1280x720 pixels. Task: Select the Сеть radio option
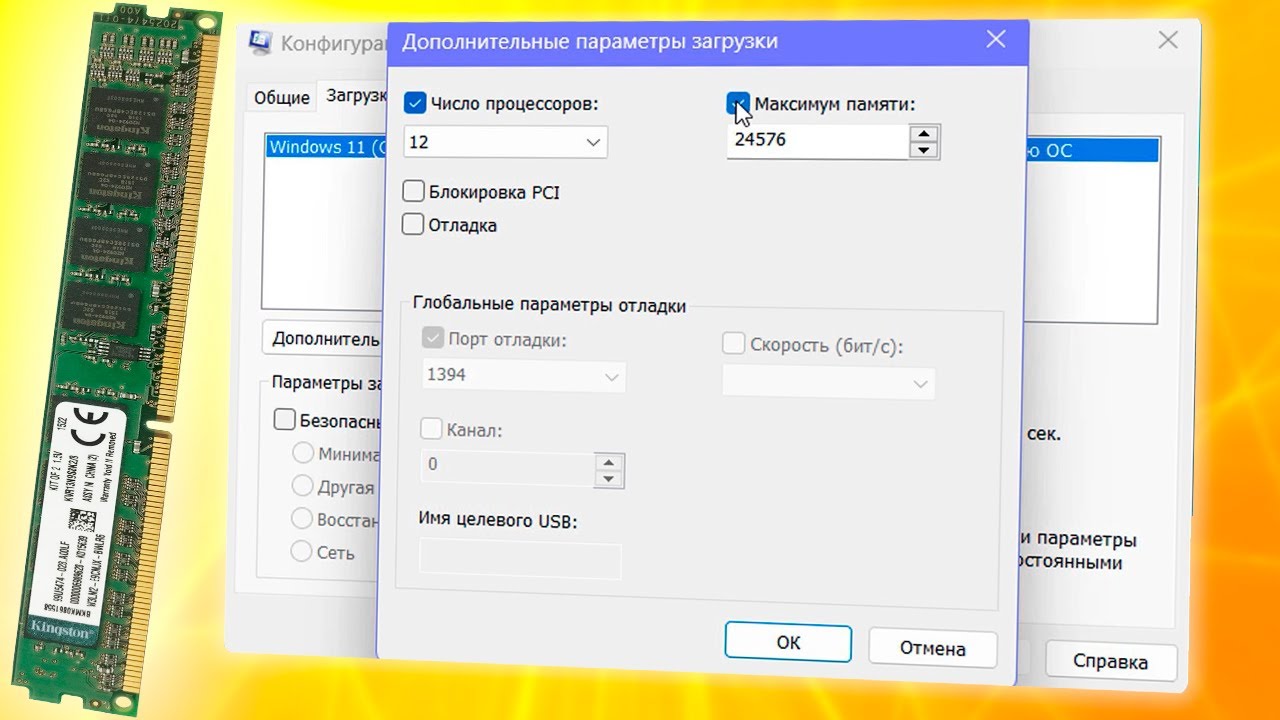[x=302, y=551]
